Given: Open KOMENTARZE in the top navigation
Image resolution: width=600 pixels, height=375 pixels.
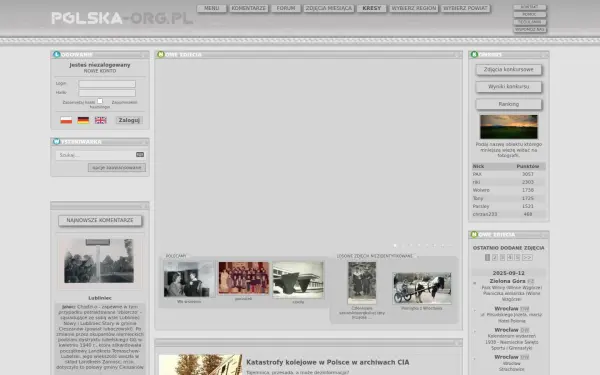Looking at the screenshot, I should [249, 8].
